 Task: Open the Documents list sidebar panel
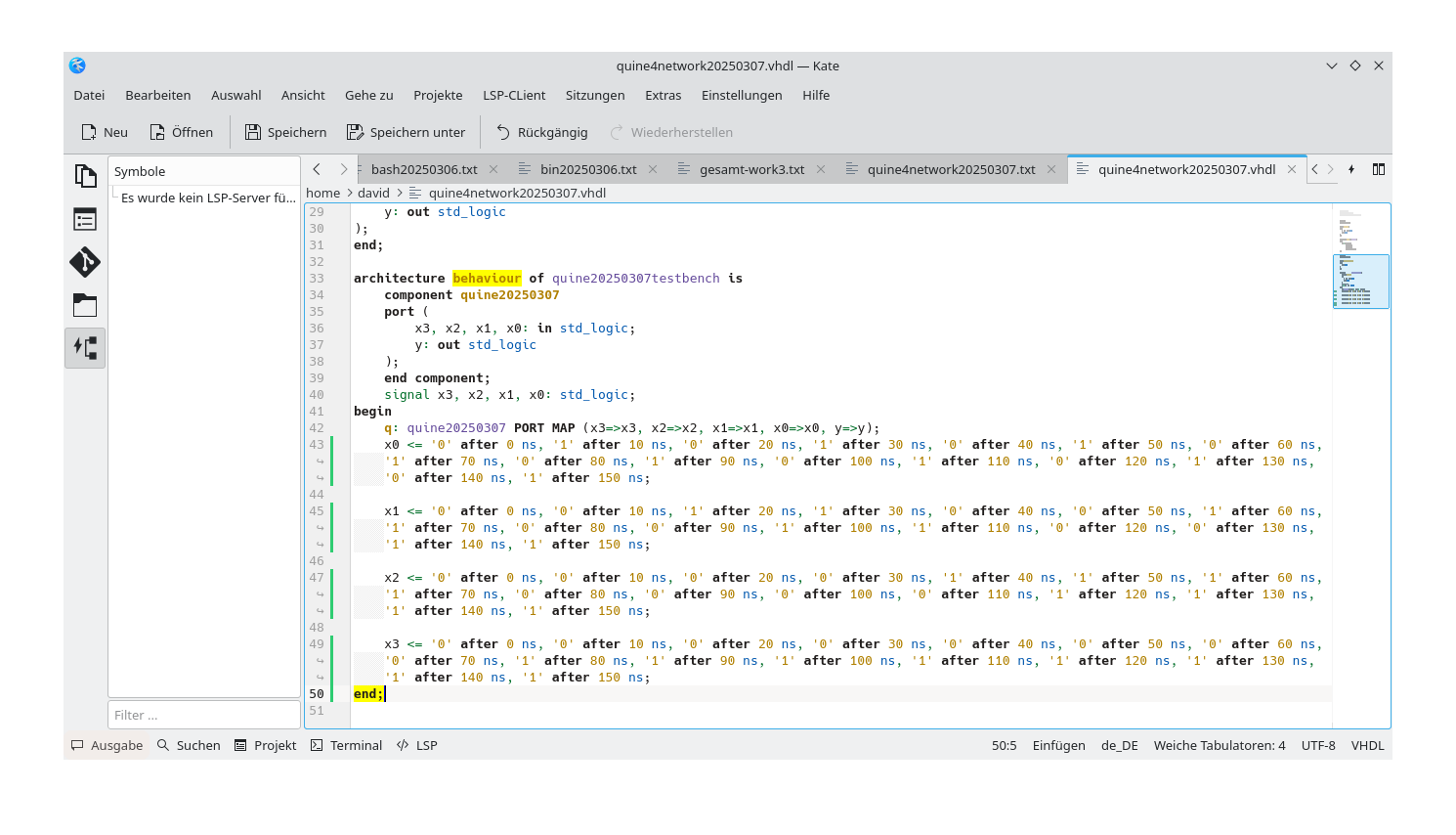coord(86,175)
